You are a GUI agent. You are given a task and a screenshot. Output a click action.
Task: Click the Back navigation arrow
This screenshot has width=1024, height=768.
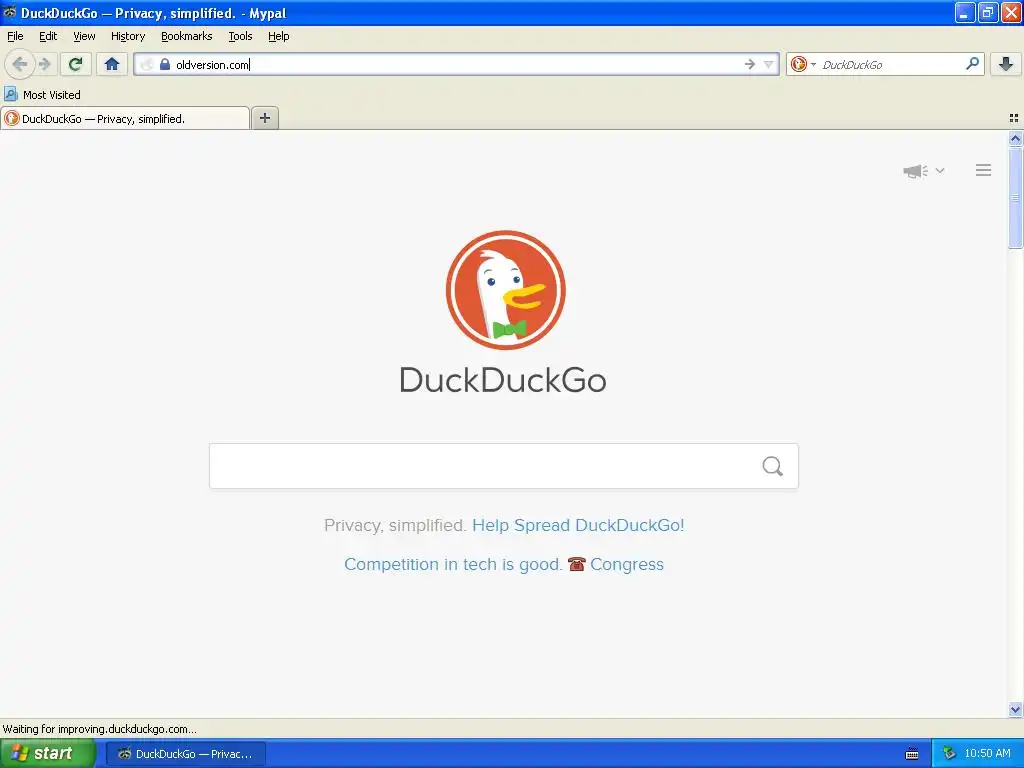20,64
